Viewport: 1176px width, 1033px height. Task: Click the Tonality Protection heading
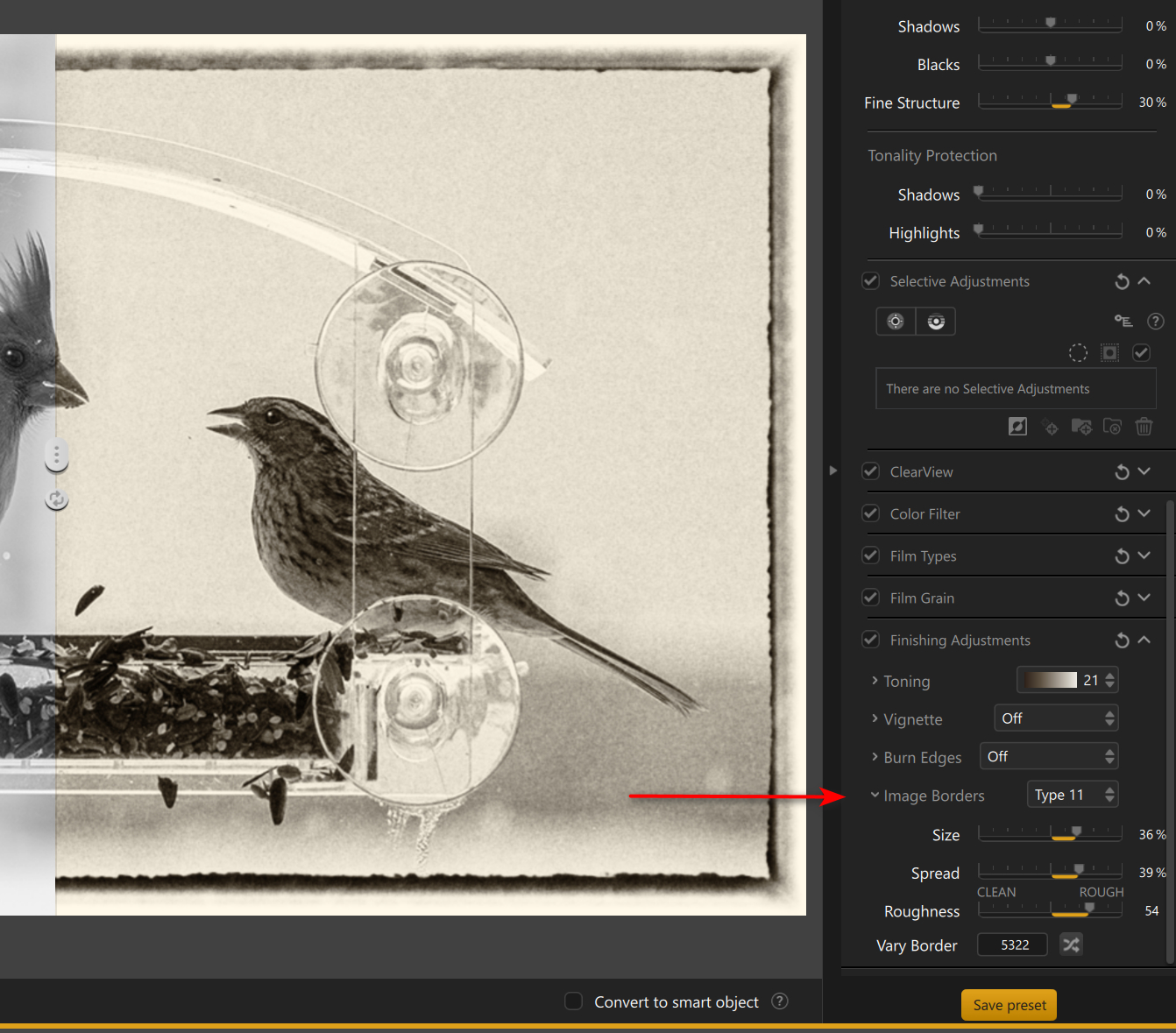932,155
